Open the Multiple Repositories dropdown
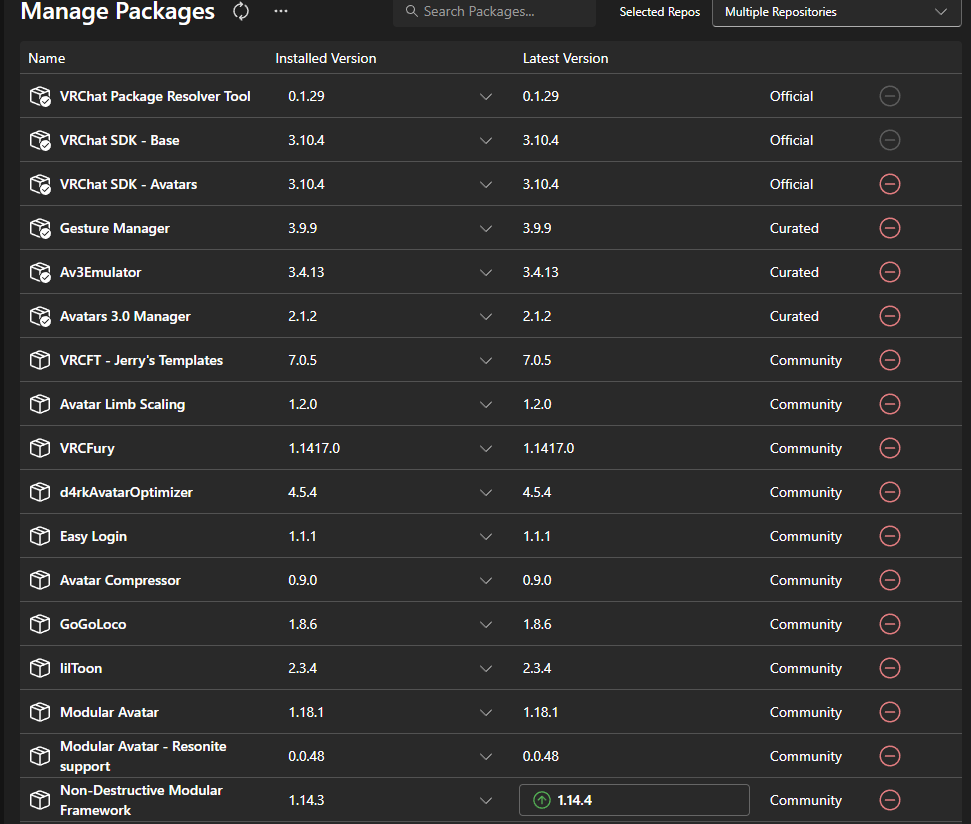The image size is (971, 824). point(837,12)
